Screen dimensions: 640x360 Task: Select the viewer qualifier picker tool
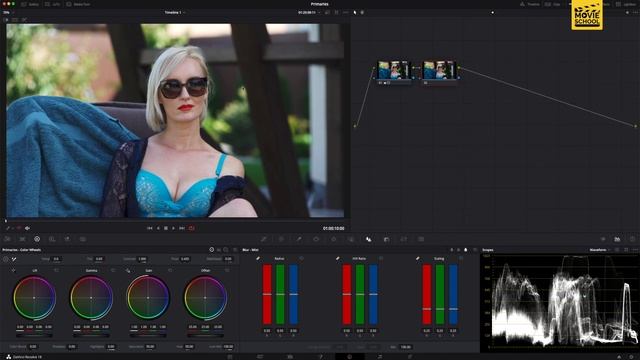[7, 228]
